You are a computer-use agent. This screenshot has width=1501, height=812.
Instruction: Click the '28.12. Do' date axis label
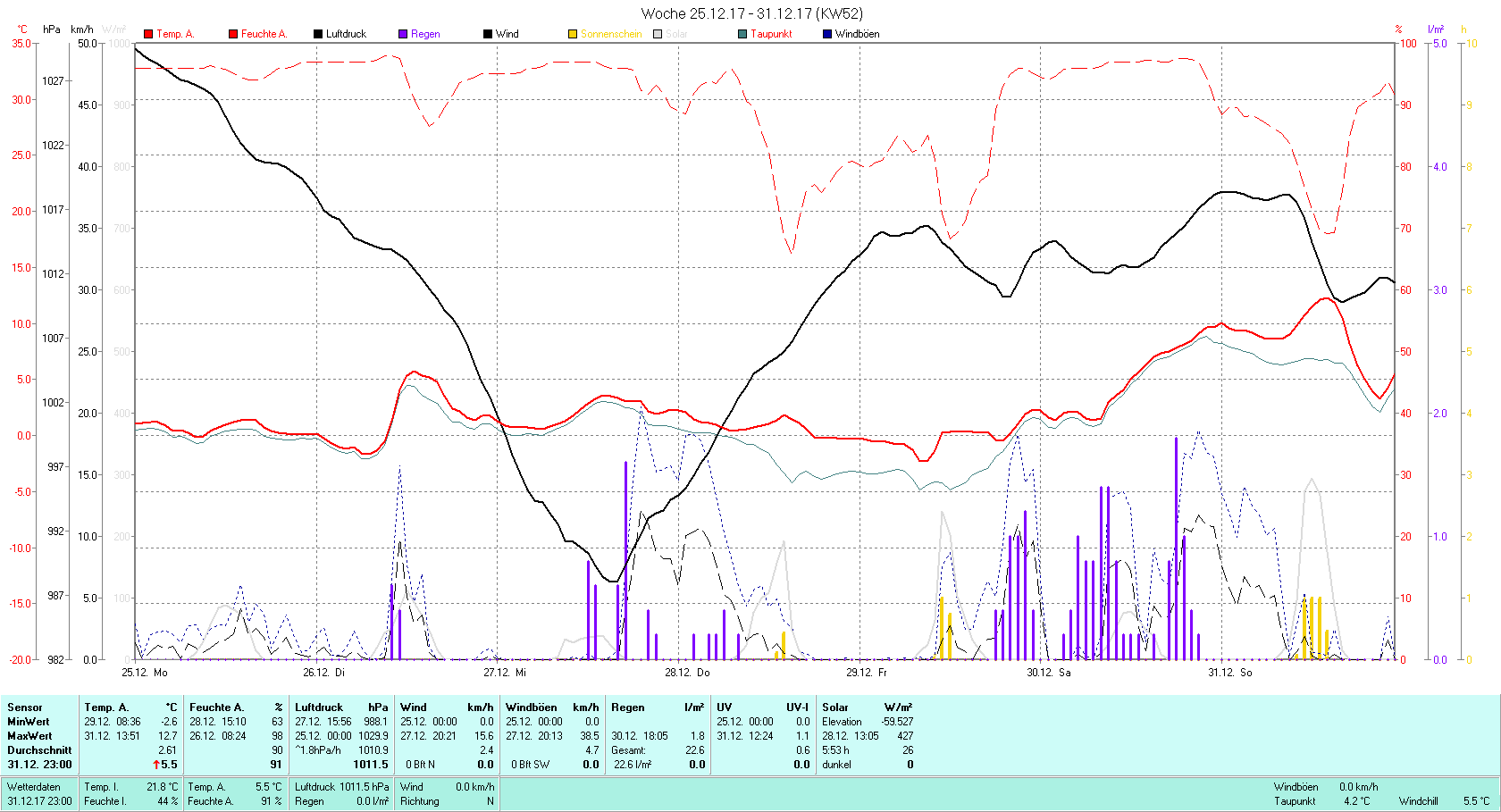point(687,672)
